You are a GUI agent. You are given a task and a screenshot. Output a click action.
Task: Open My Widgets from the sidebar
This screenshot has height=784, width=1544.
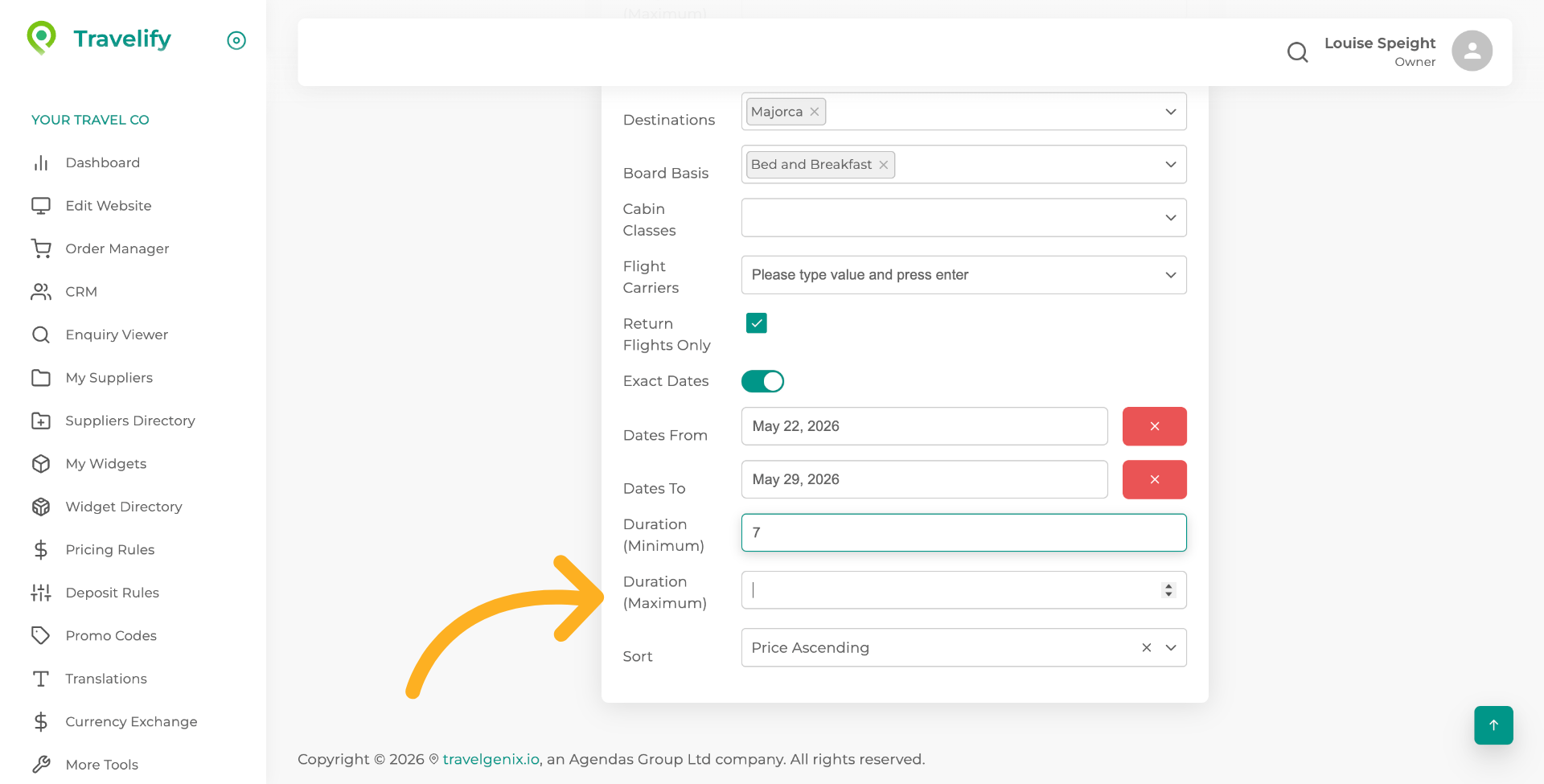[105, 463]
